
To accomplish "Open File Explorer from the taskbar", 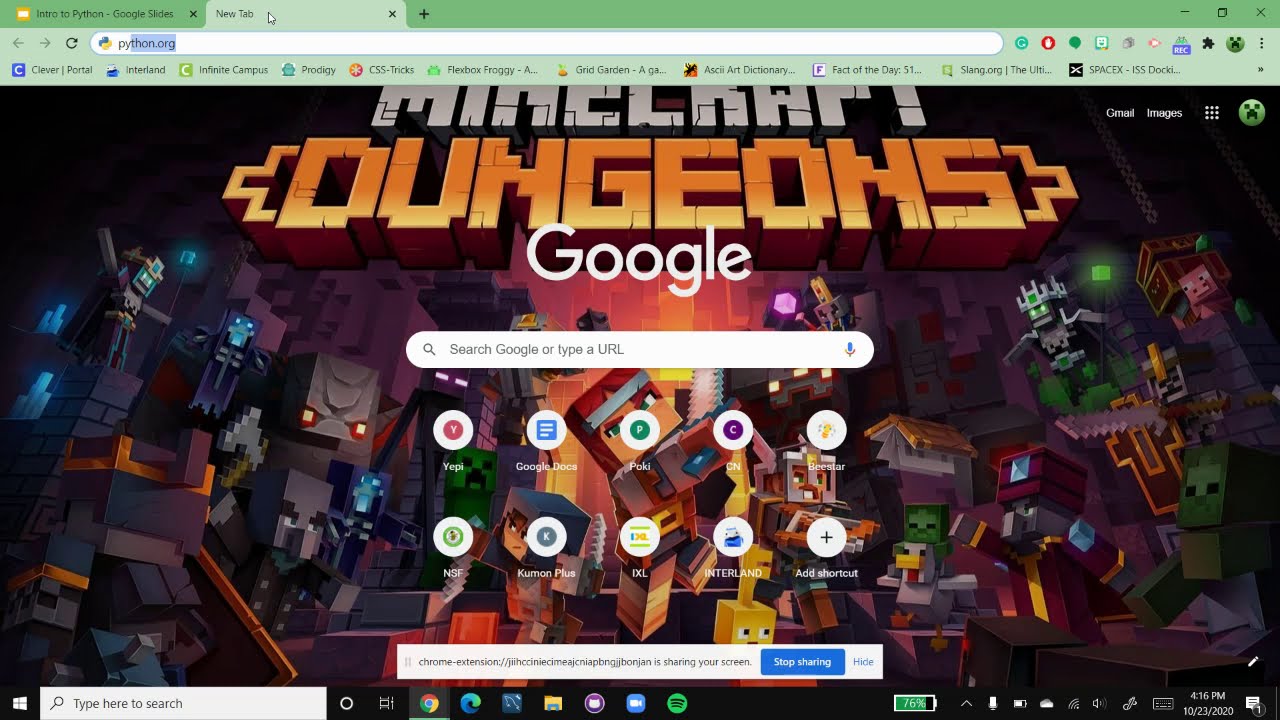I will point(553,703).
